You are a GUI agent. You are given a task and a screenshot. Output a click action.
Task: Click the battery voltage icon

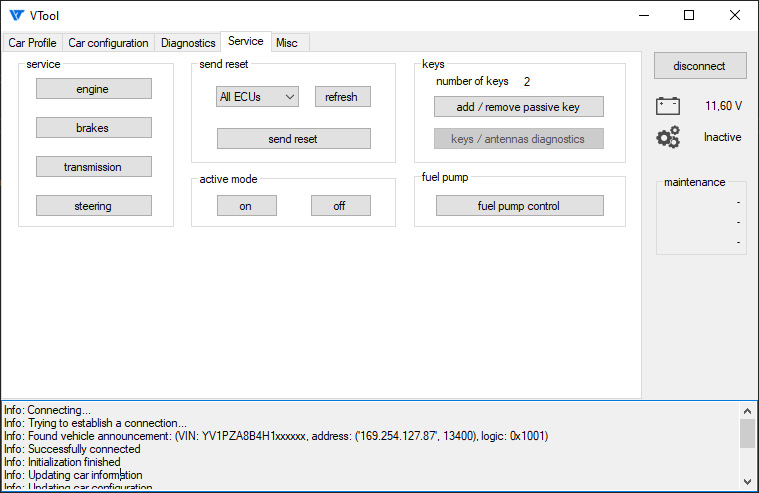(668, 106)
